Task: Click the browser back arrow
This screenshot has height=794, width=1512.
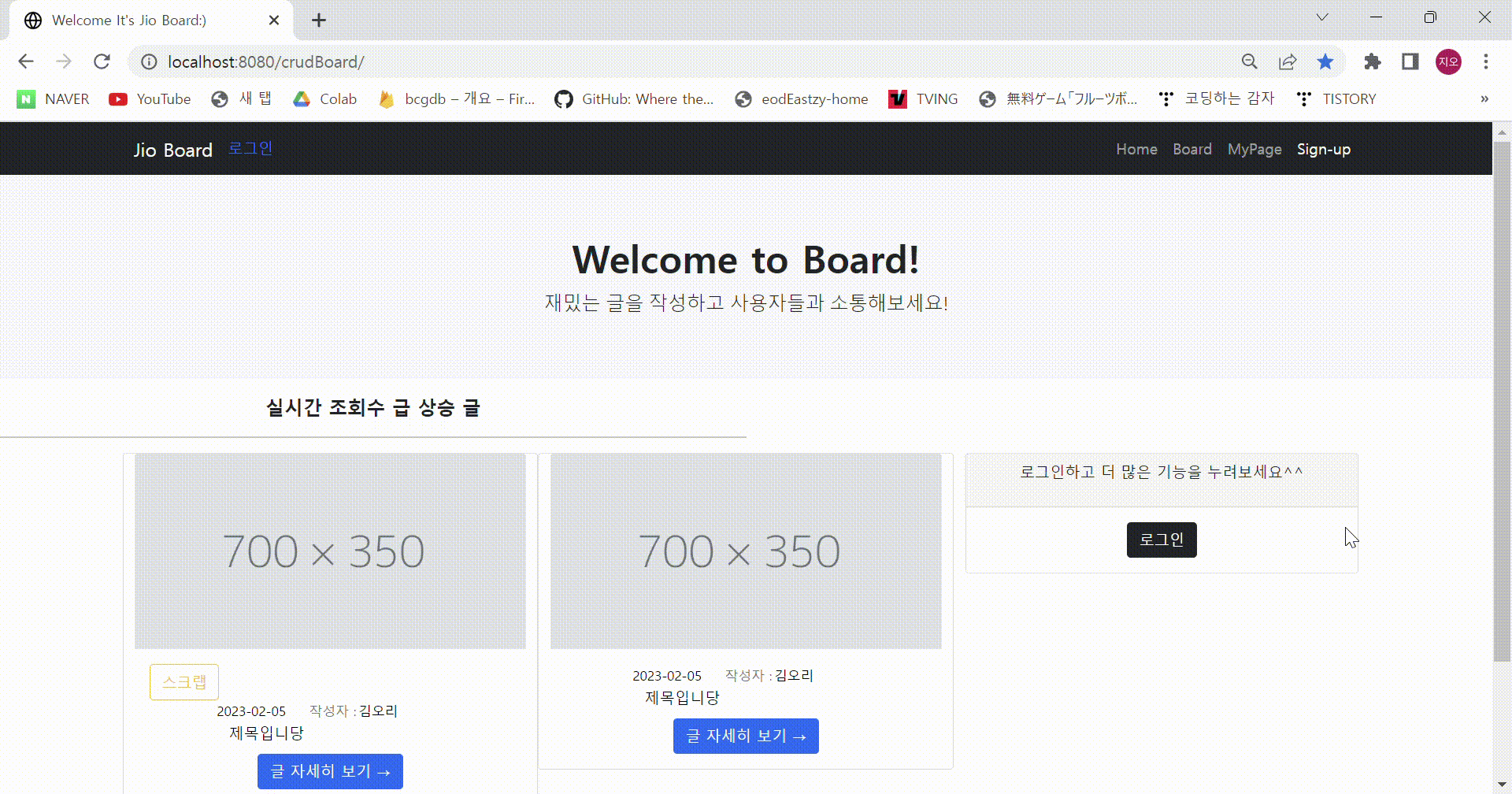Action: pyautogui.click(x=26, y=61)
